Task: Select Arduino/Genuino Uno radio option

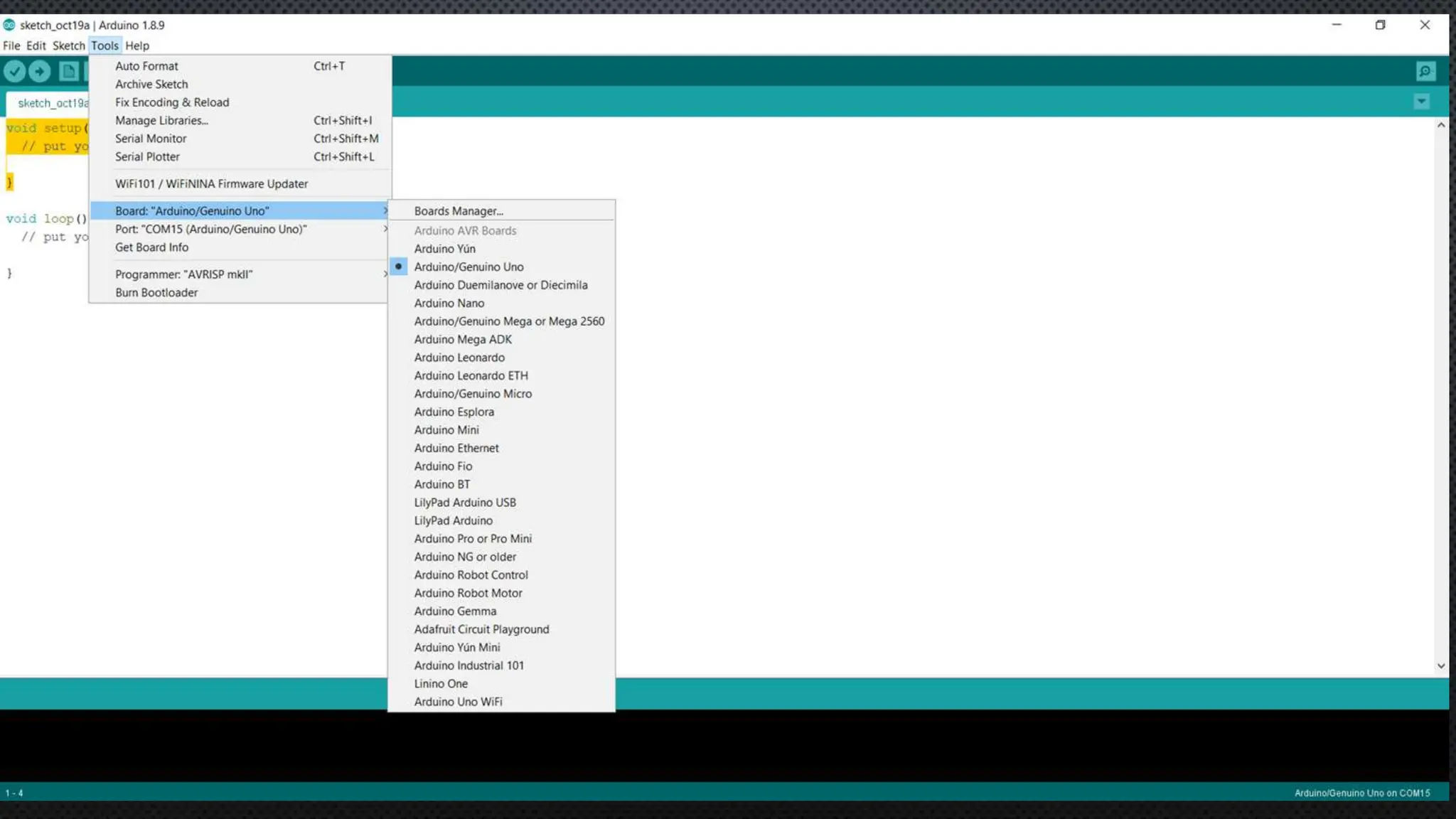Action: (x=501, y=267)
